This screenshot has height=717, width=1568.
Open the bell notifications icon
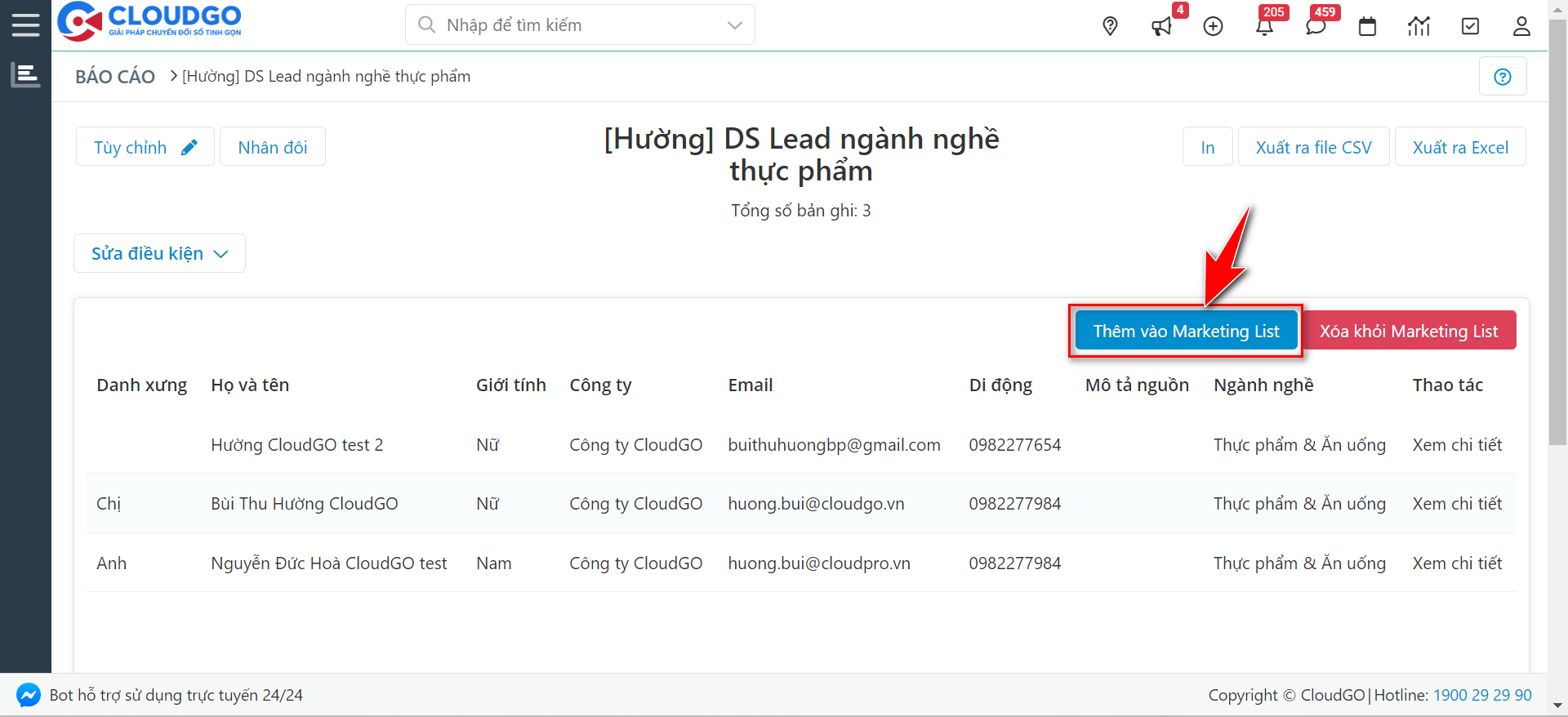tap(1264, 26)
